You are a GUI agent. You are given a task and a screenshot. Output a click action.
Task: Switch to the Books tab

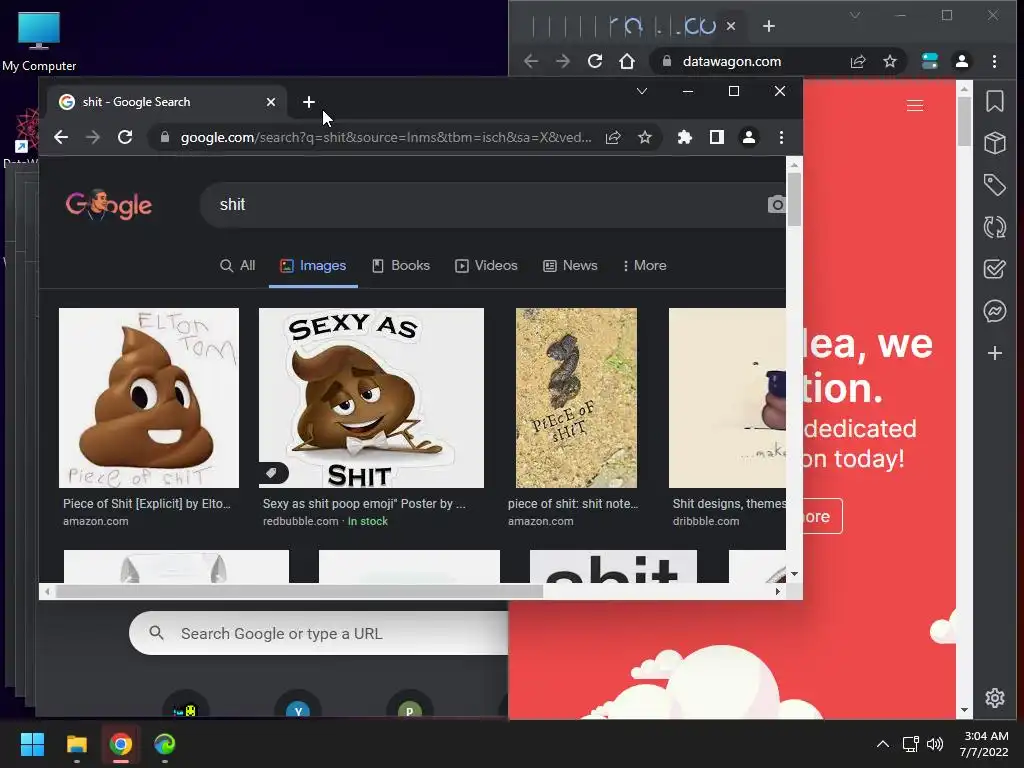[x=401, y=265]
